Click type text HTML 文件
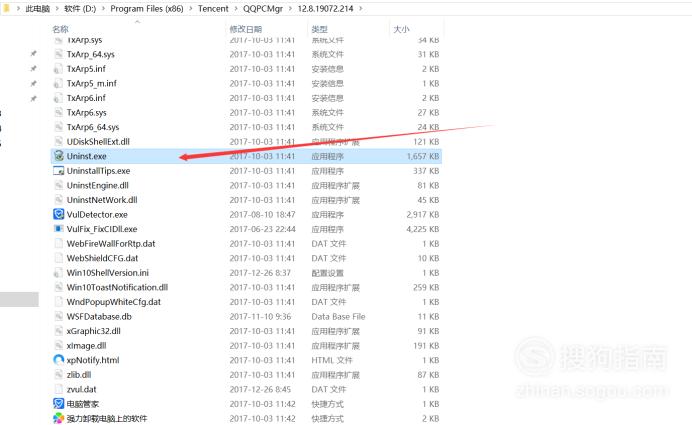 [332, 360]
